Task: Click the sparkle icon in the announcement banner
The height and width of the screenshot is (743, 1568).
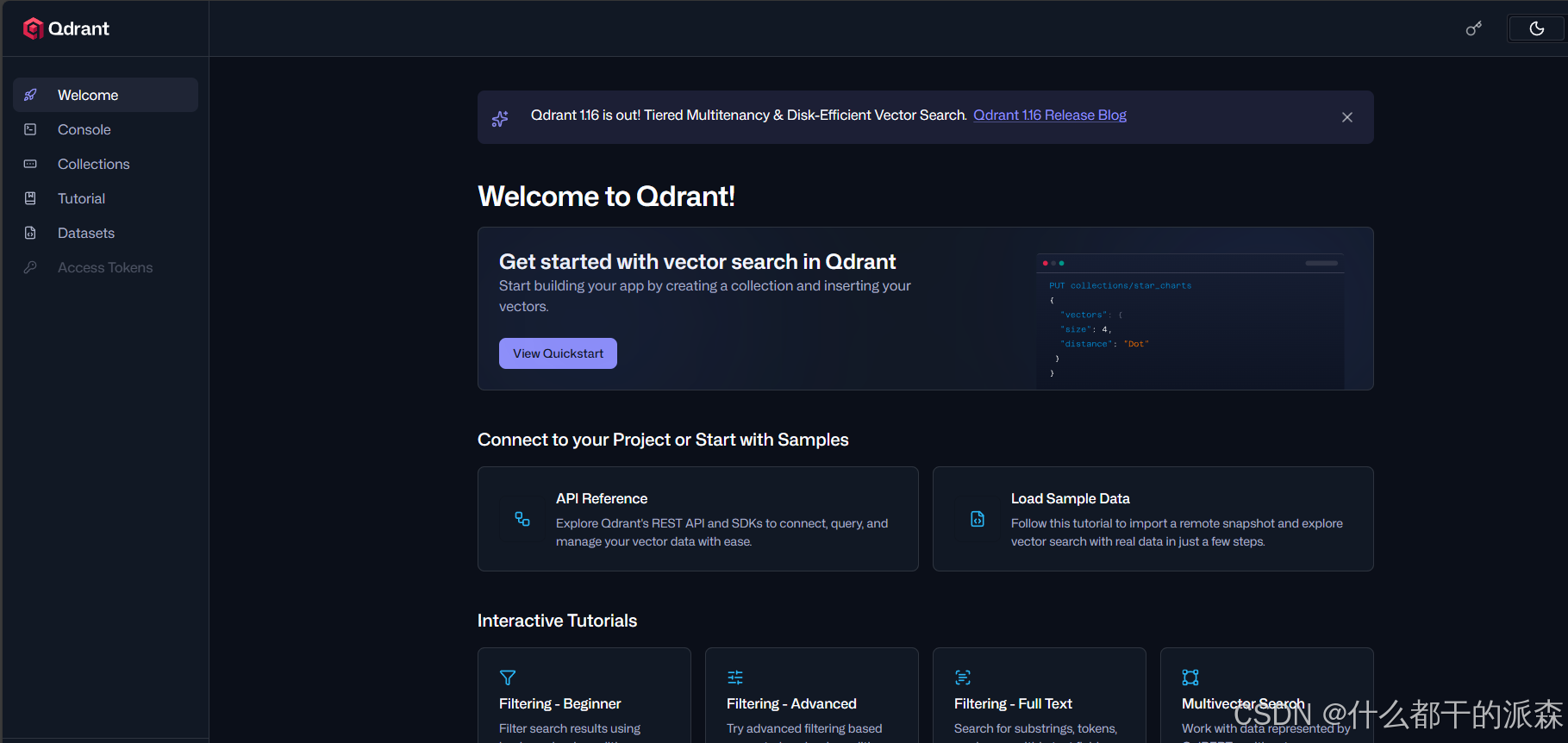Action: [x=500, y=118]
